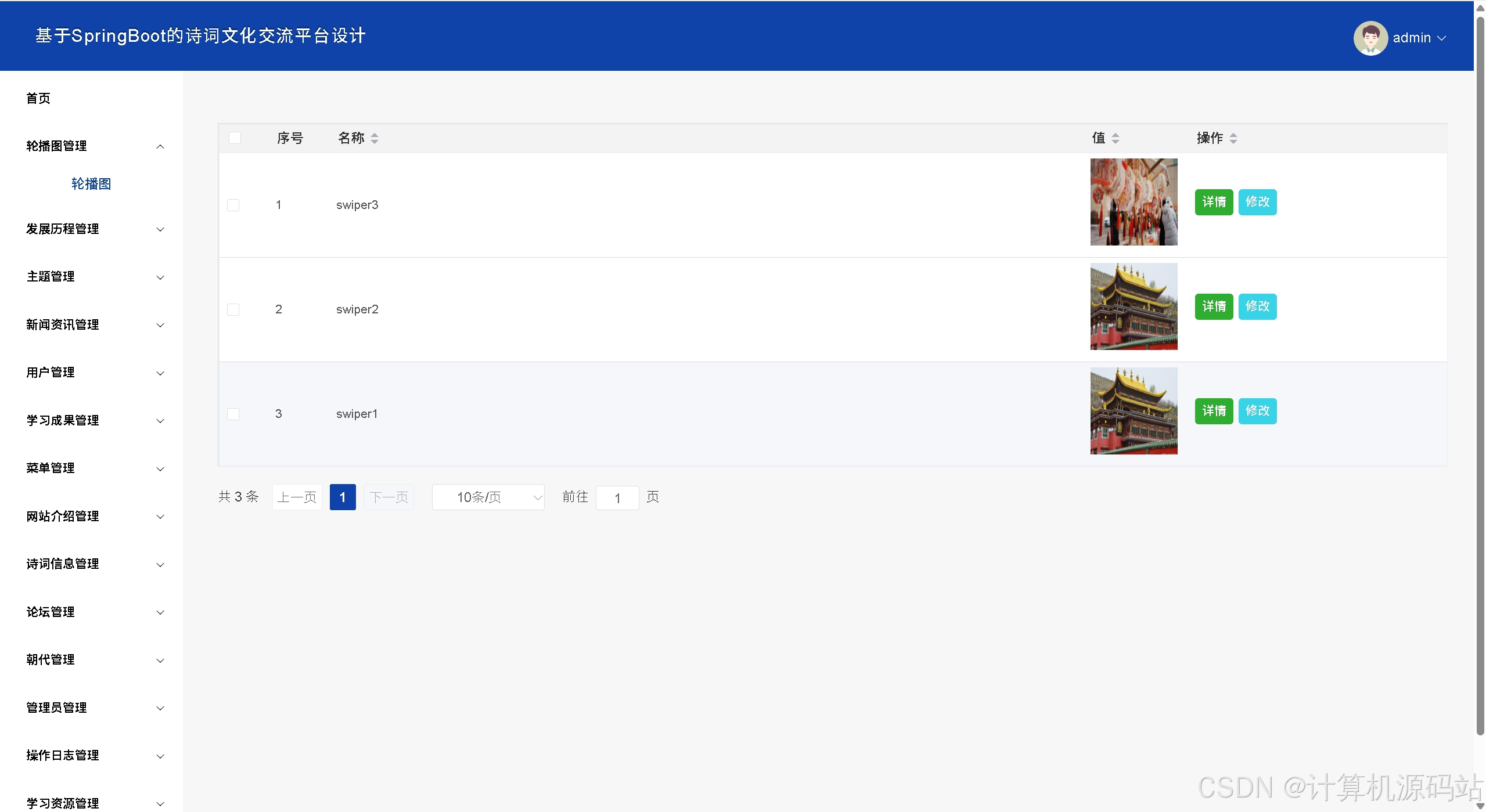Expand the 新闻资讯管理 menu
This screenshot has height=812, width=1486.
pos(91,325)
